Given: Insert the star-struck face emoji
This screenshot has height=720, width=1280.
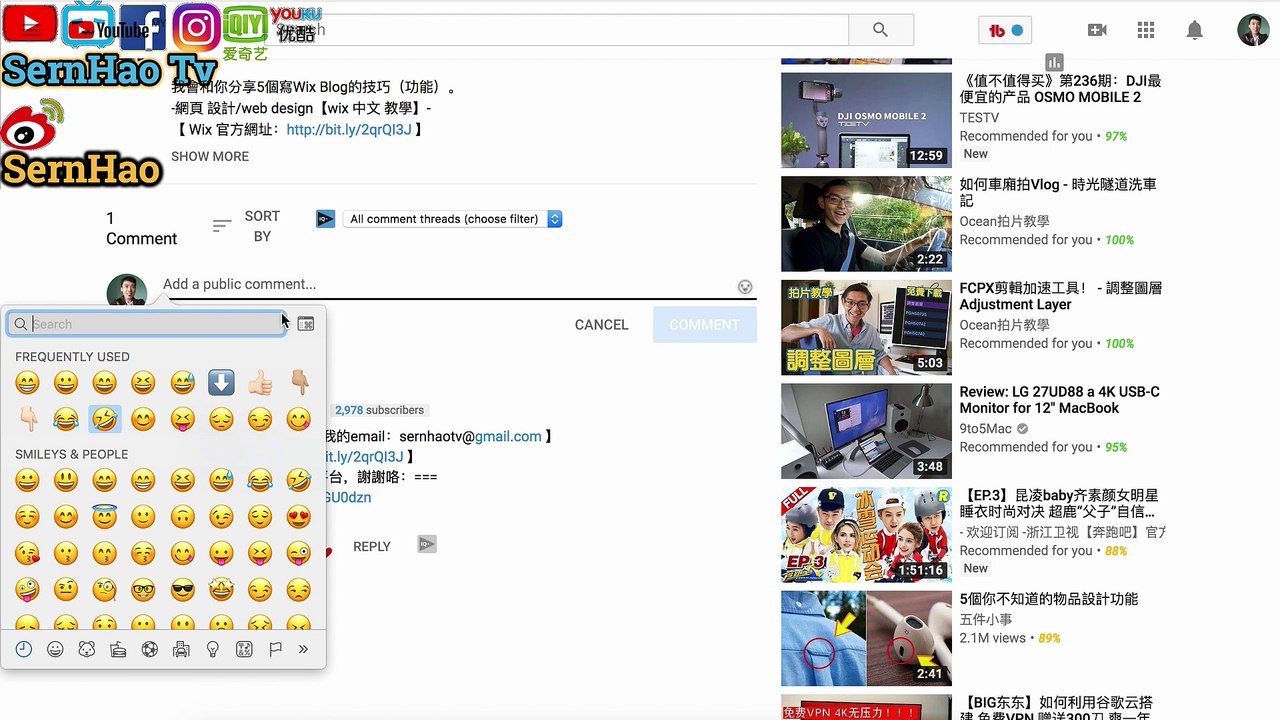Looking at the screenshot, I should [221, 589].
